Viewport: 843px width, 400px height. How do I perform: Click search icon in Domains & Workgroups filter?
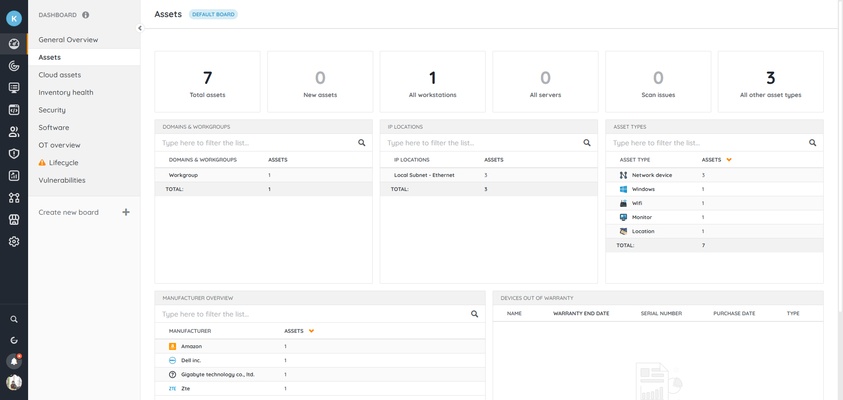coord(362,143)
